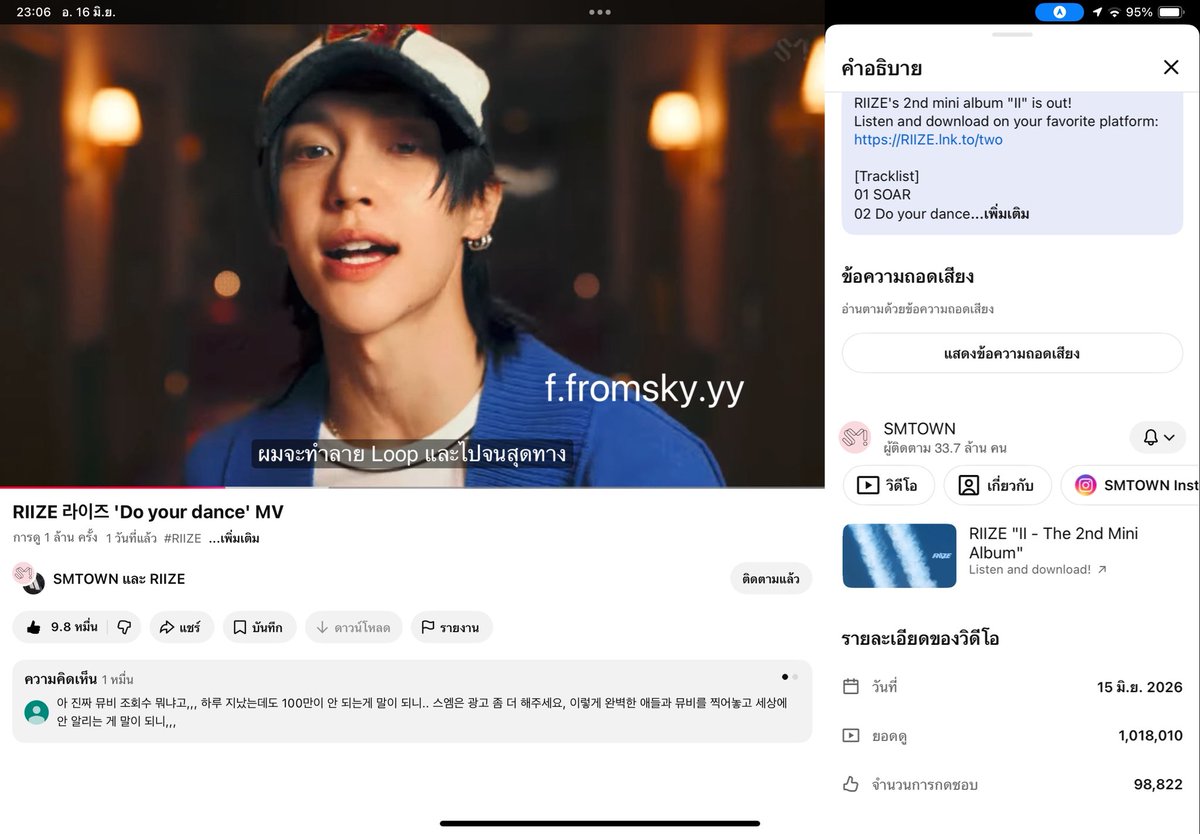Tap the location arrow status icon
Viewport: 1200px width, 834px height.
point(1096,12)
